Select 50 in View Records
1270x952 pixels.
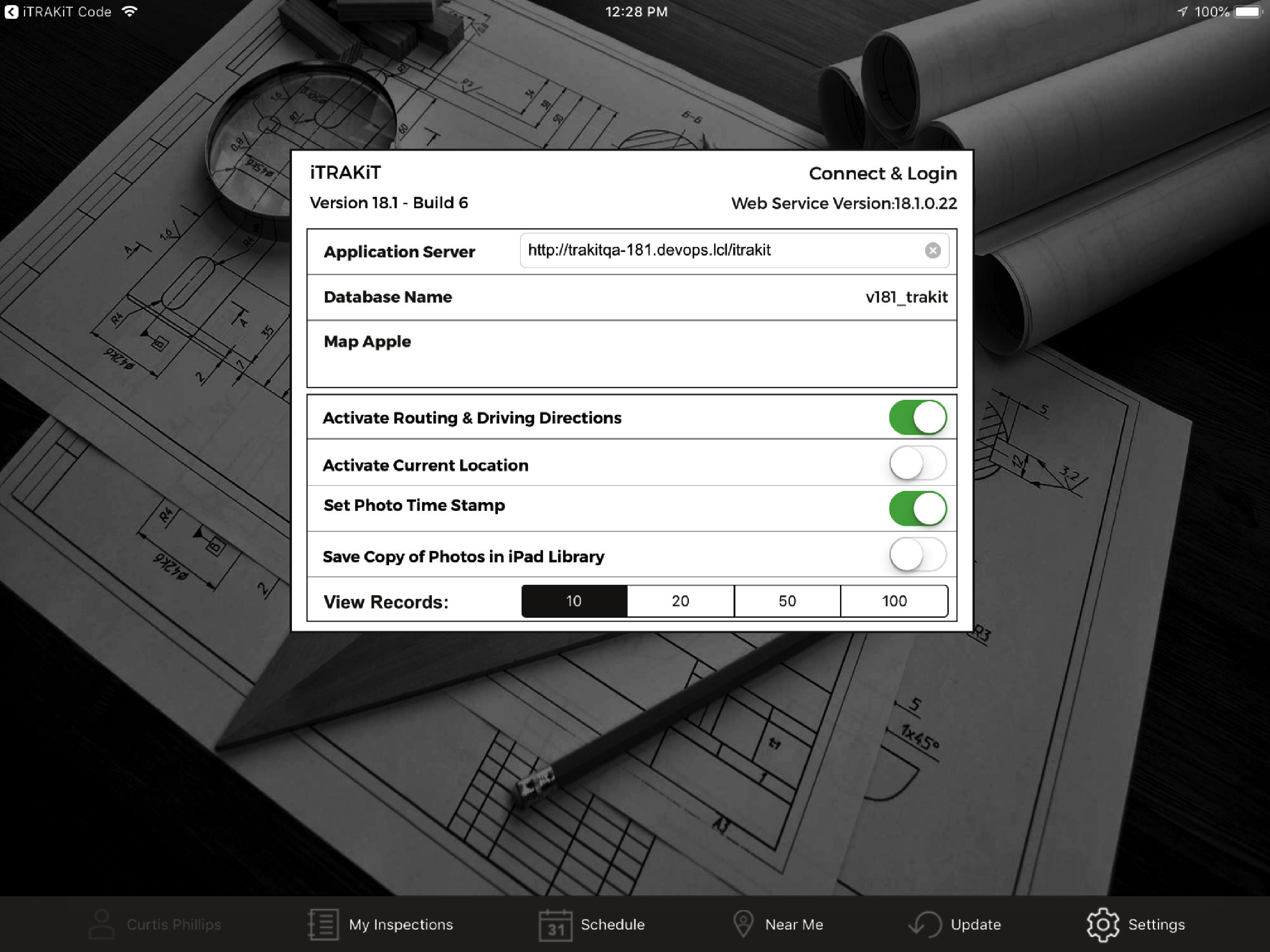point(787,601)
